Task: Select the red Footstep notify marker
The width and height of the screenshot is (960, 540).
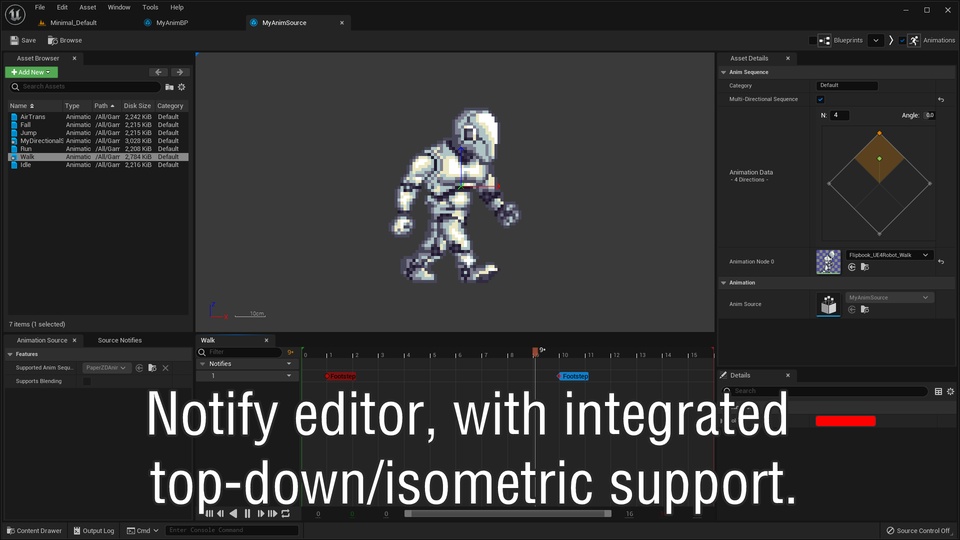Action: 341,376
